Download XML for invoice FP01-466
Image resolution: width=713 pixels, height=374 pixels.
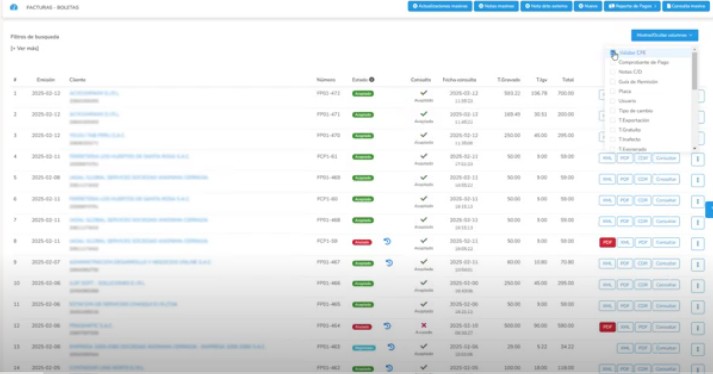607,285
